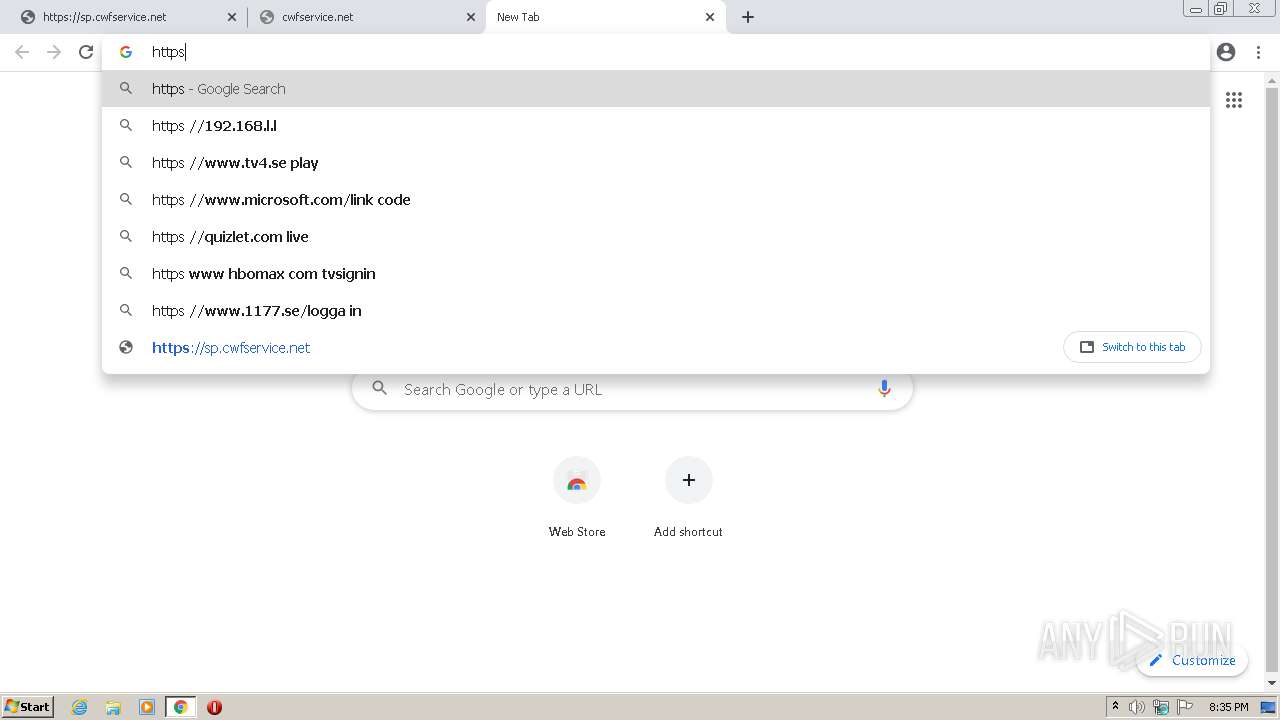Screen dimensions: 1280x720
Task: Close the https://sp.cwfservice.net tab
Action: [x=232, y=17]
